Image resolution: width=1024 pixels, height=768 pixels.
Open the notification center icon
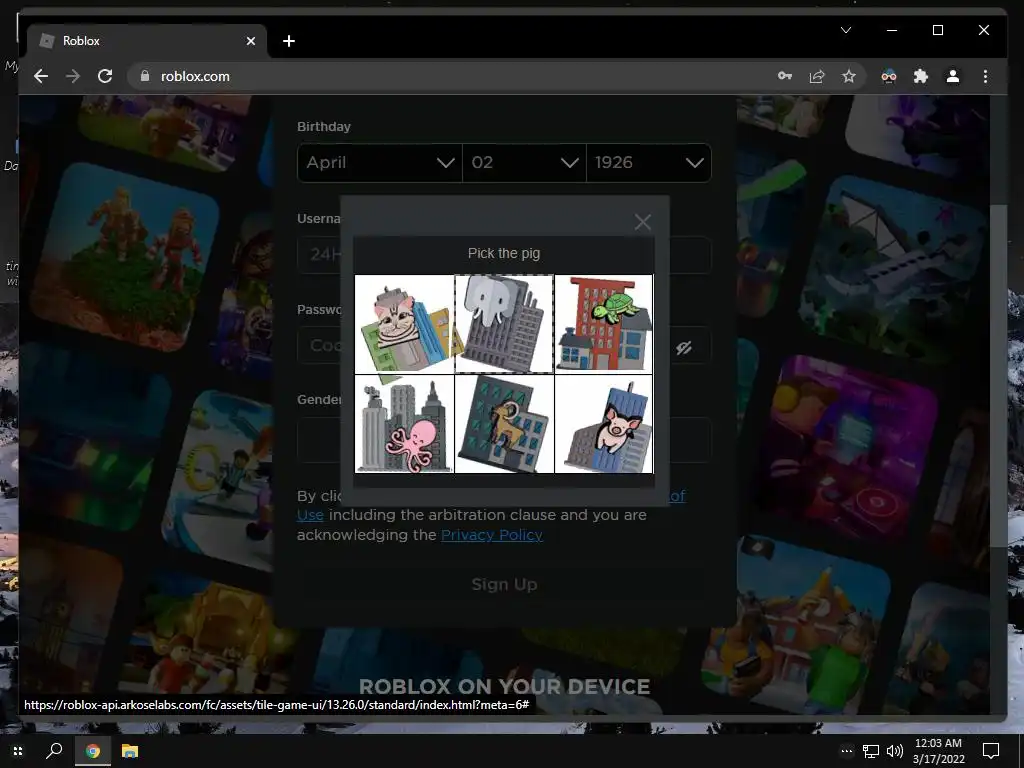(991, 751)
